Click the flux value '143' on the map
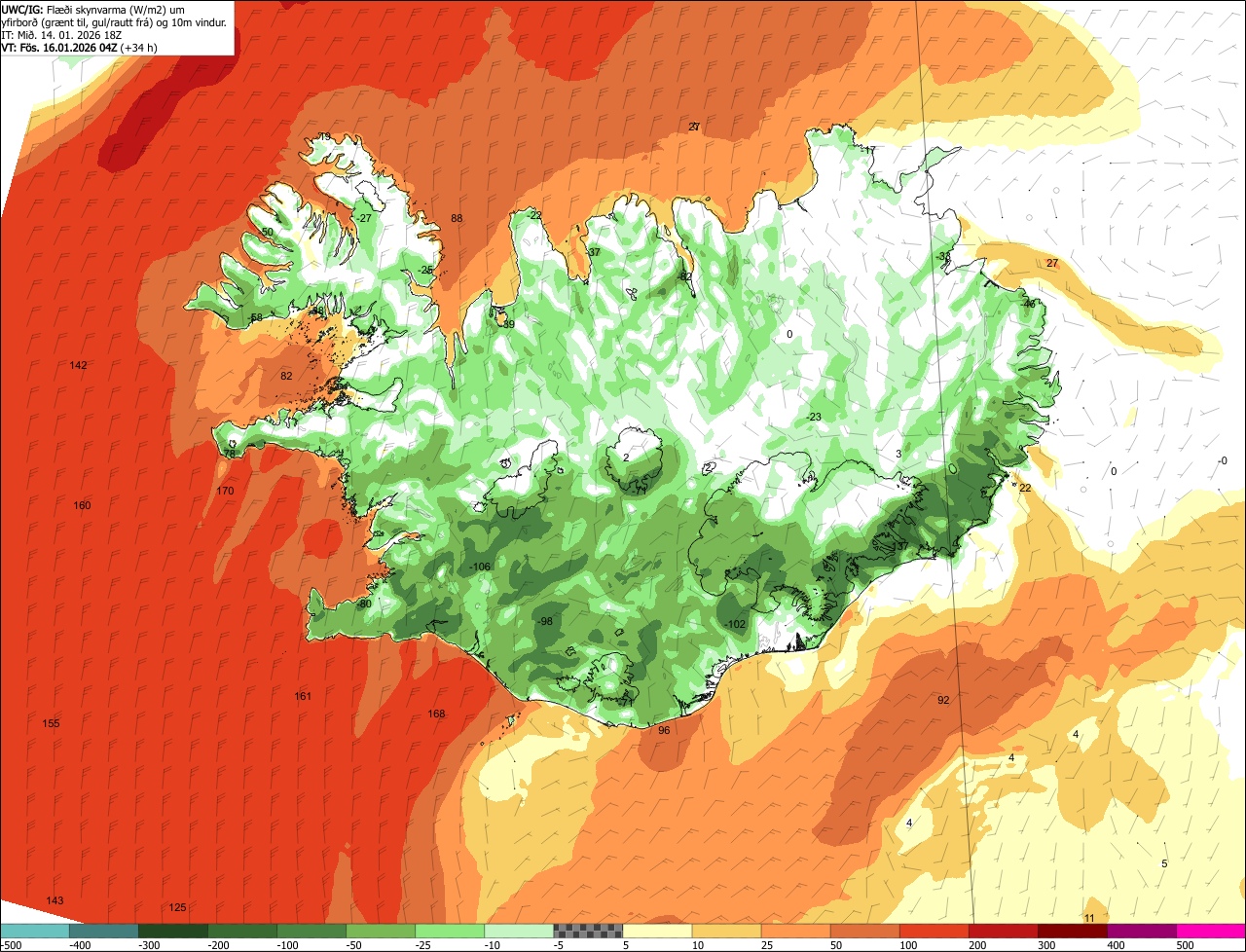The width and height of the screenshot is (1246, 952). pyautogui.click(x=55, y=901)
